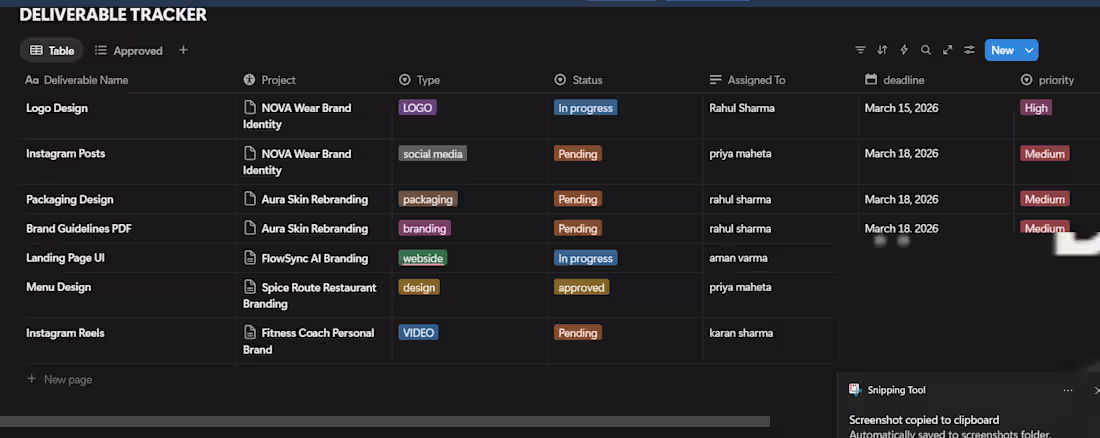The width and height of the screenshot is (1100, 438).
Task: Open the Assigned To column header
Action: 748,80
